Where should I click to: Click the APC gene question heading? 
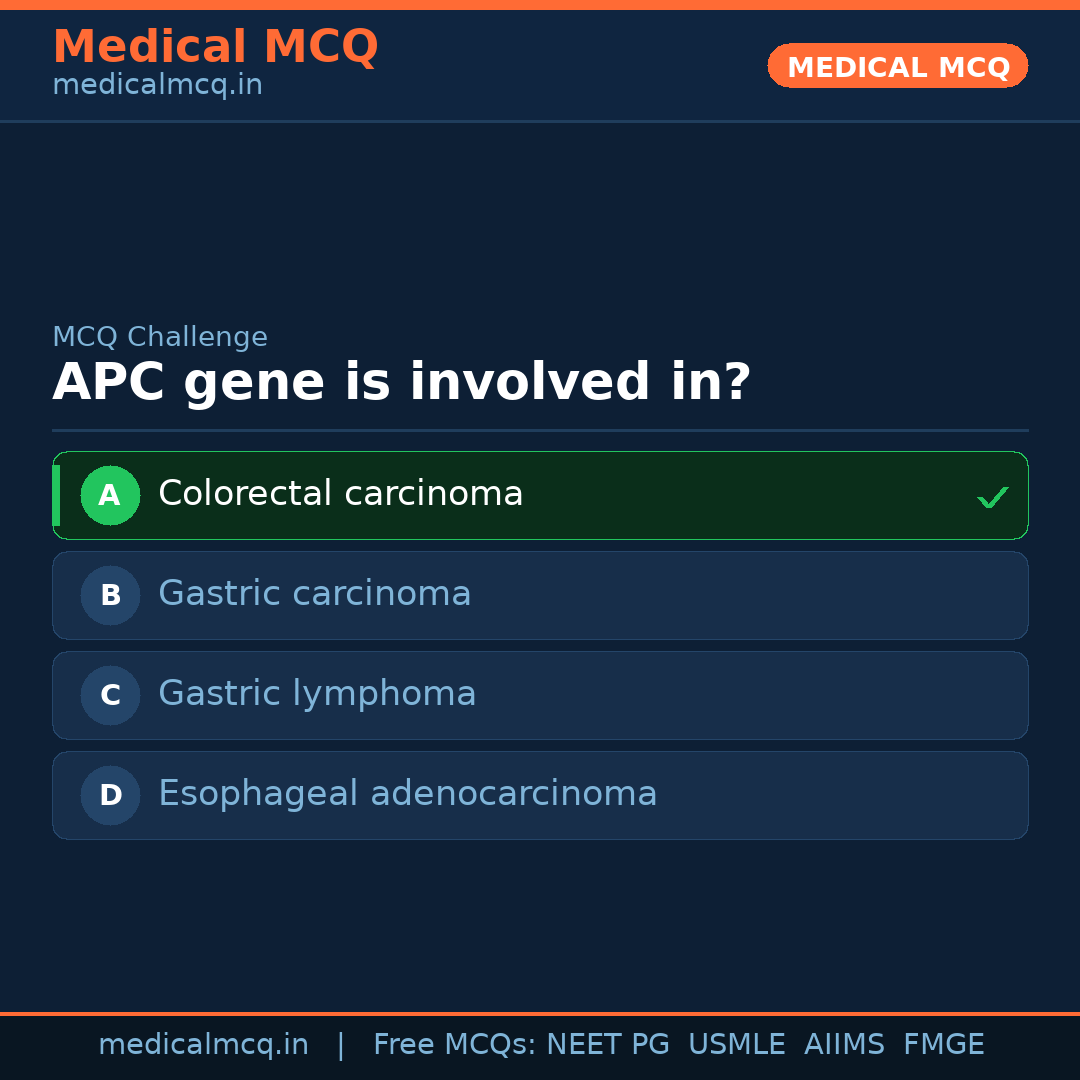tap(401, 383)
